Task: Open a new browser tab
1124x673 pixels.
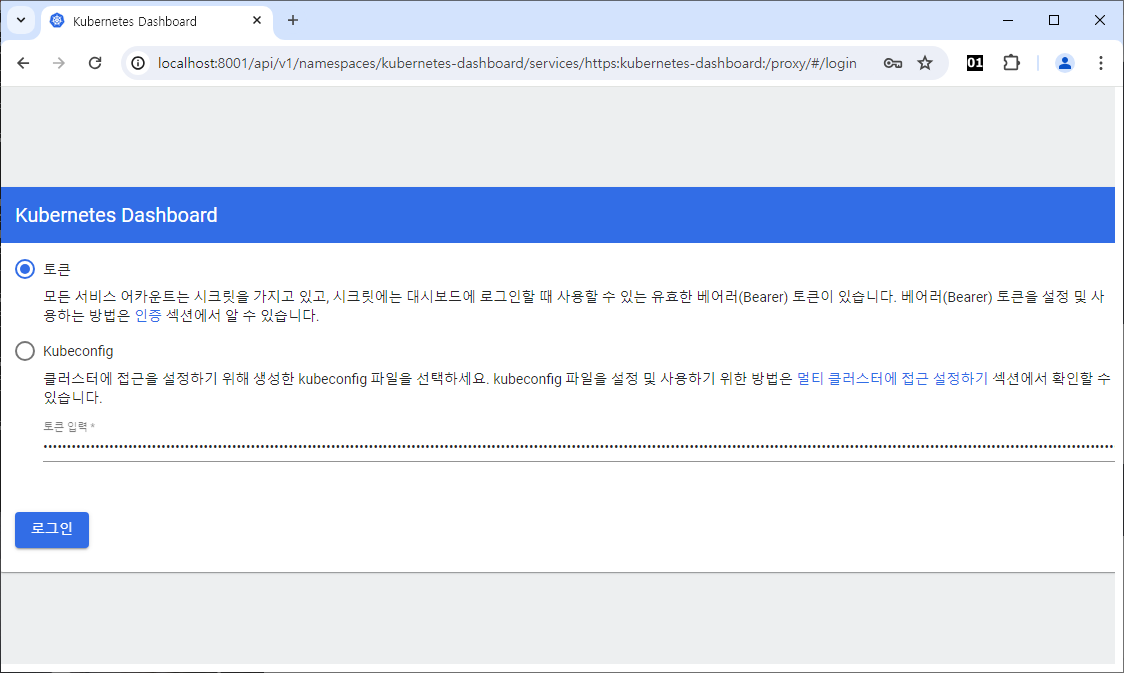Action: pos(292,20)
